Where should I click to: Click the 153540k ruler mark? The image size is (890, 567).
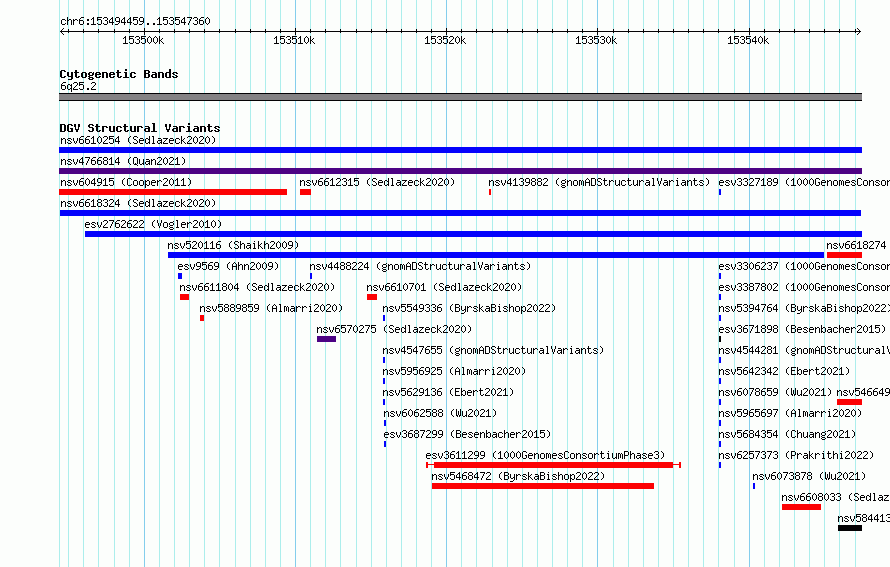[748, 40]
